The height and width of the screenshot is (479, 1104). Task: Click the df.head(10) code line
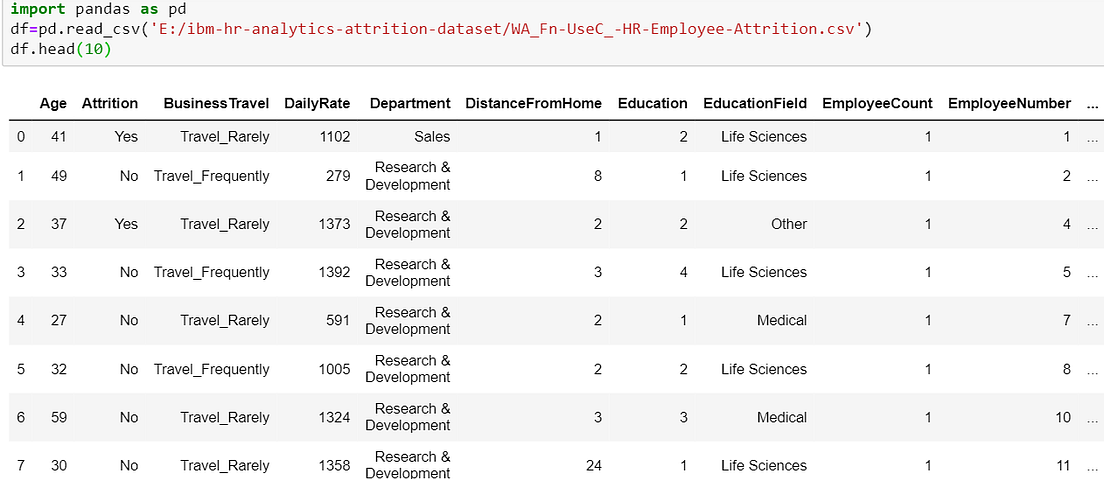(61, 49)
